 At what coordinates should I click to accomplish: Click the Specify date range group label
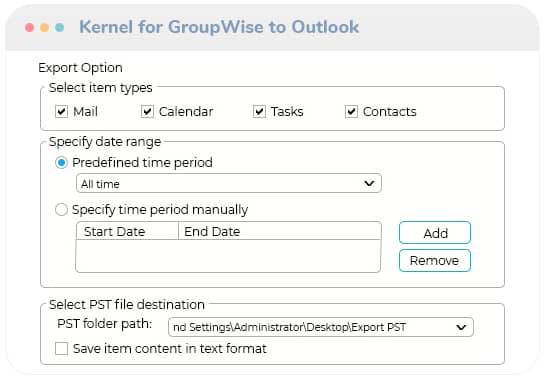pos(105,142)
